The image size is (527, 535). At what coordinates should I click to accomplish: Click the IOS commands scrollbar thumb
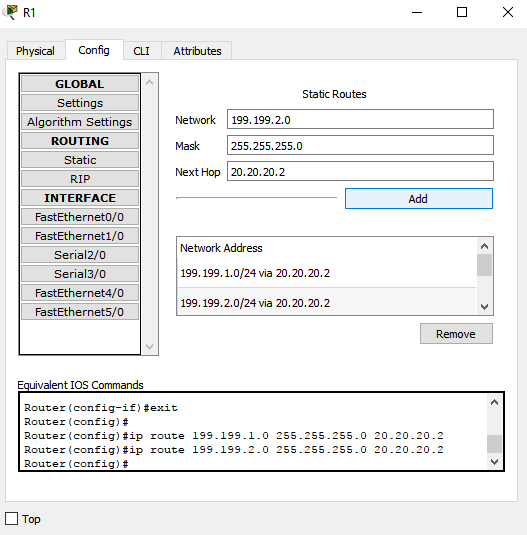coord(494,444)
